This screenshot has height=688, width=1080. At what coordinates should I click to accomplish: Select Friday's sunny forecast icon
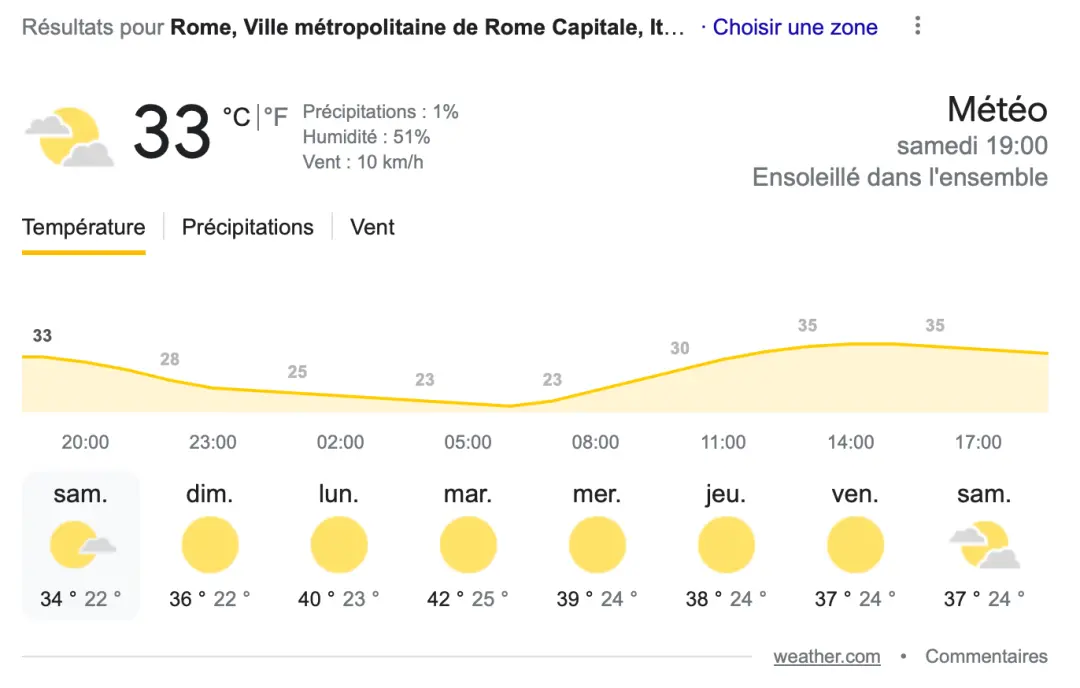tap(855, 545)
